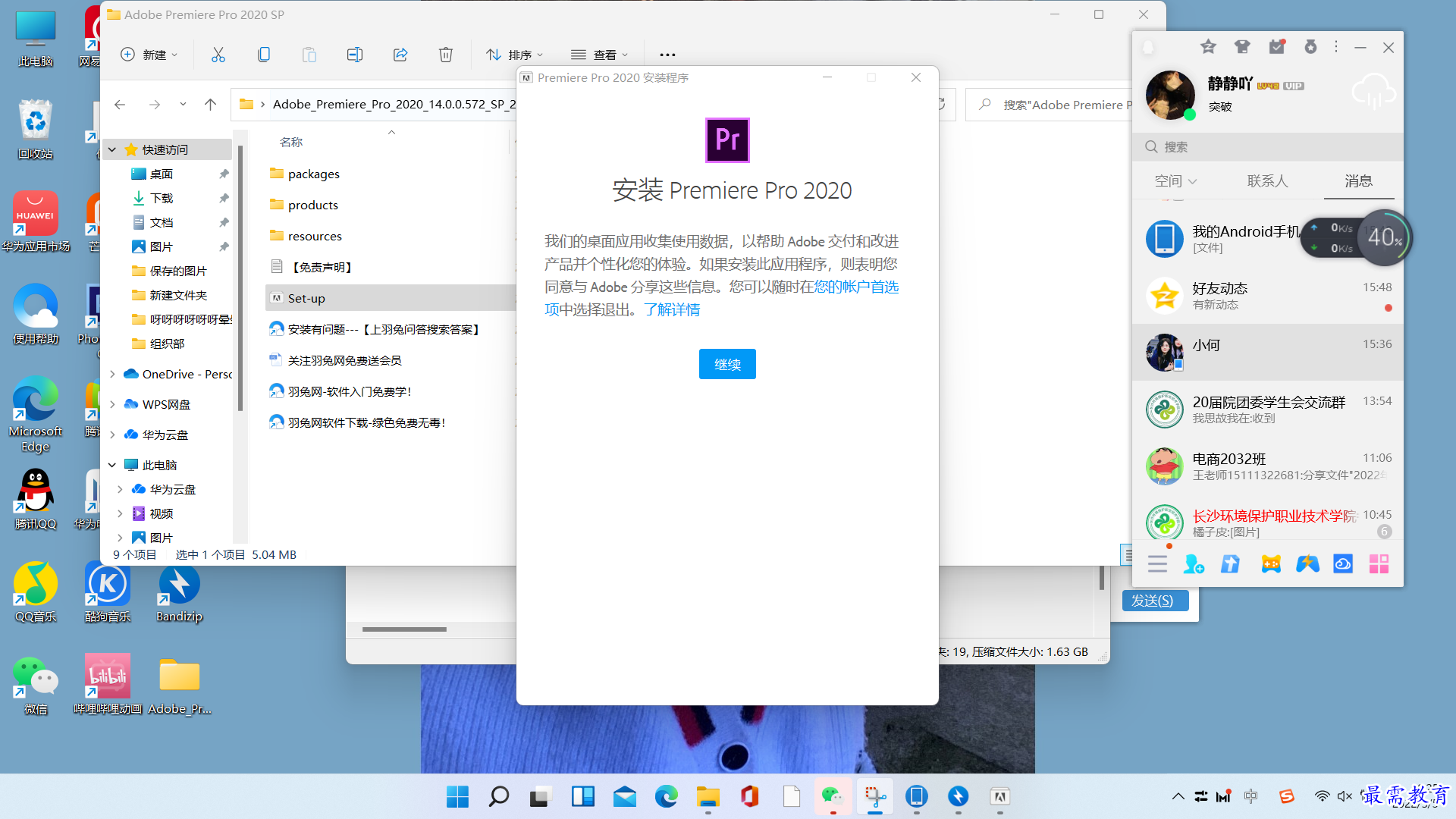Screen dimensions: 1456x819
Task: Open the three-dot more options in Explorer
Action: point(667,55)
